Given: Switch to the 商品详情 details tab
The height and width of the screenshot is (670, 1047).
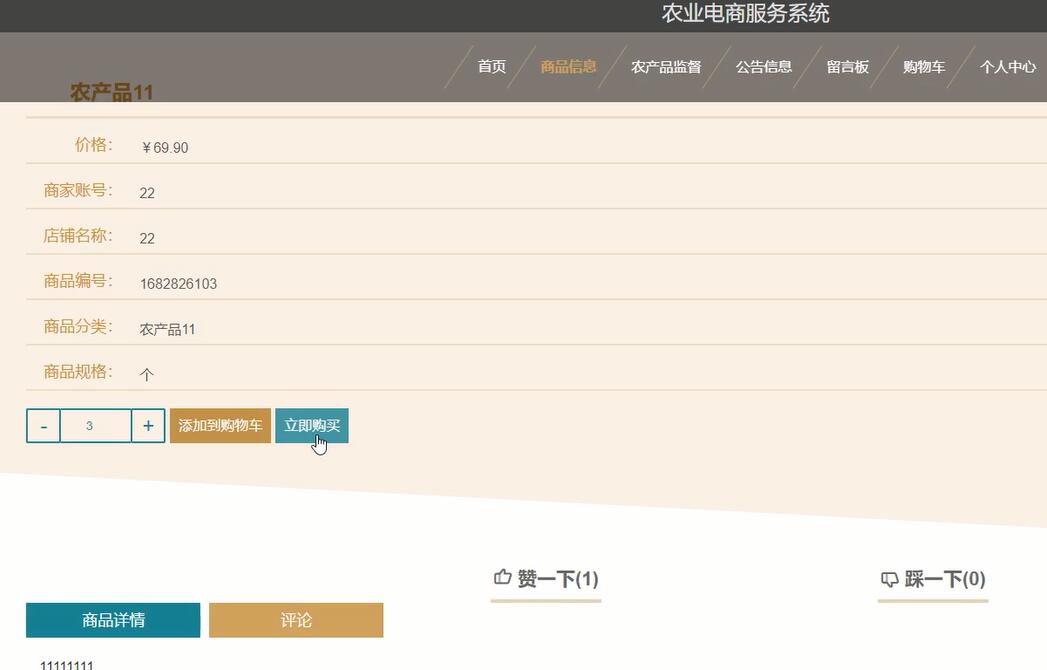Looking at the screenshot, I should click(x=113, y=620).
